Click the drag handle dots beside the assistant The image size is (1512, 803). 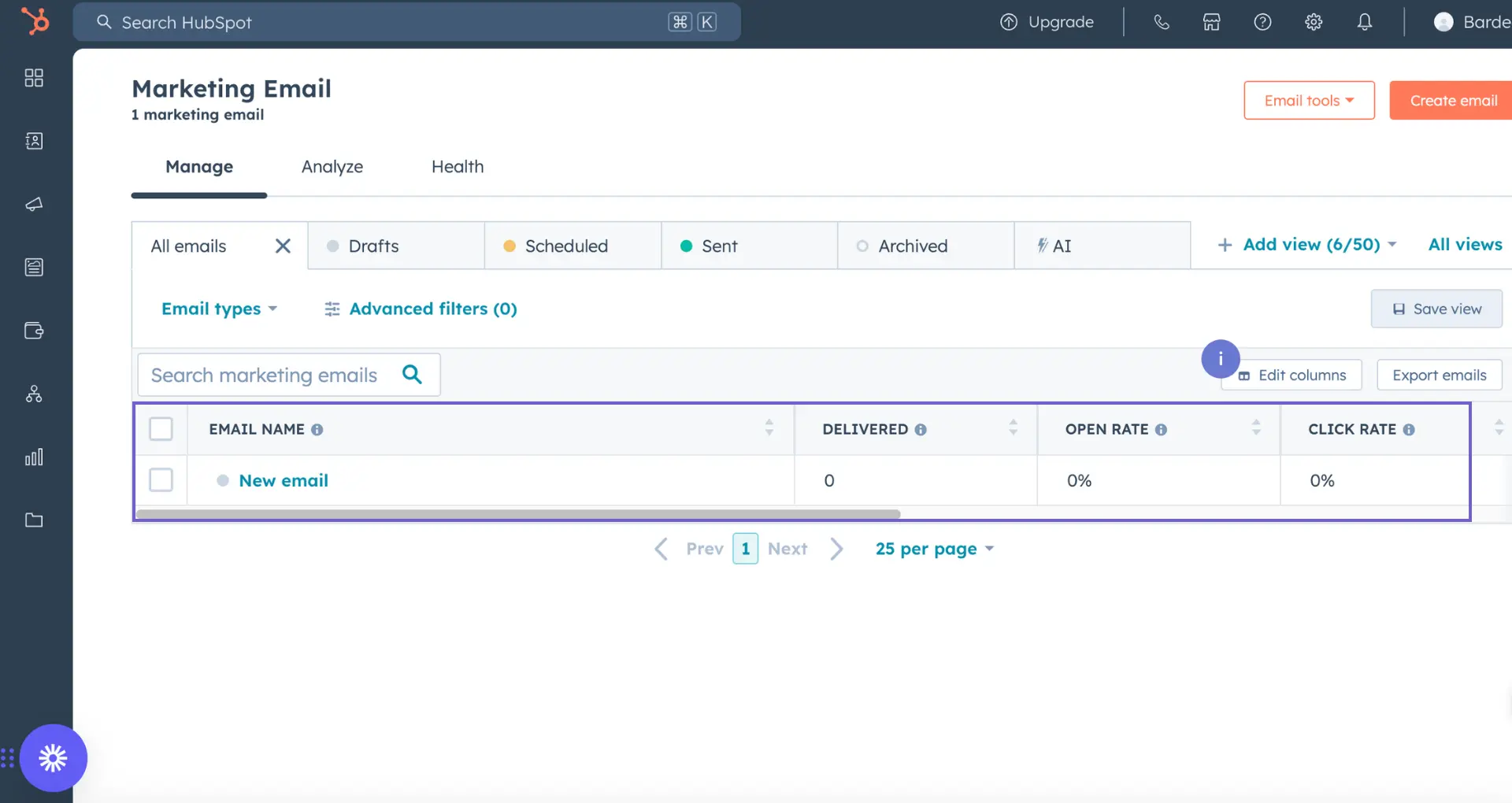point(8,758)
